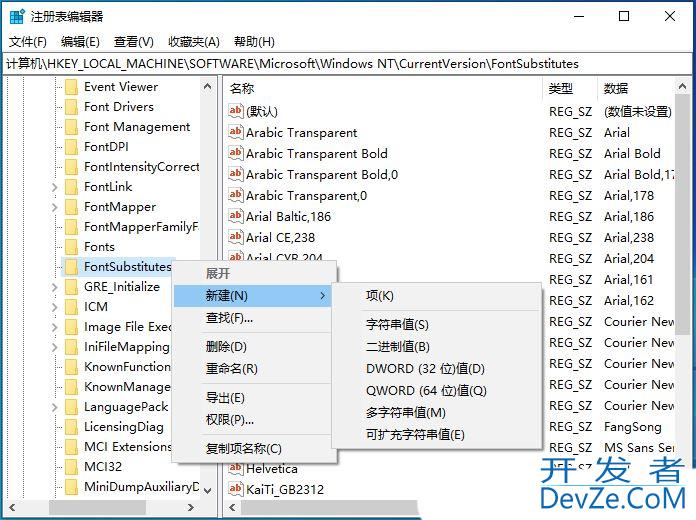
Task: Open the 编辑(E) menu
Action: click(80, 42)
